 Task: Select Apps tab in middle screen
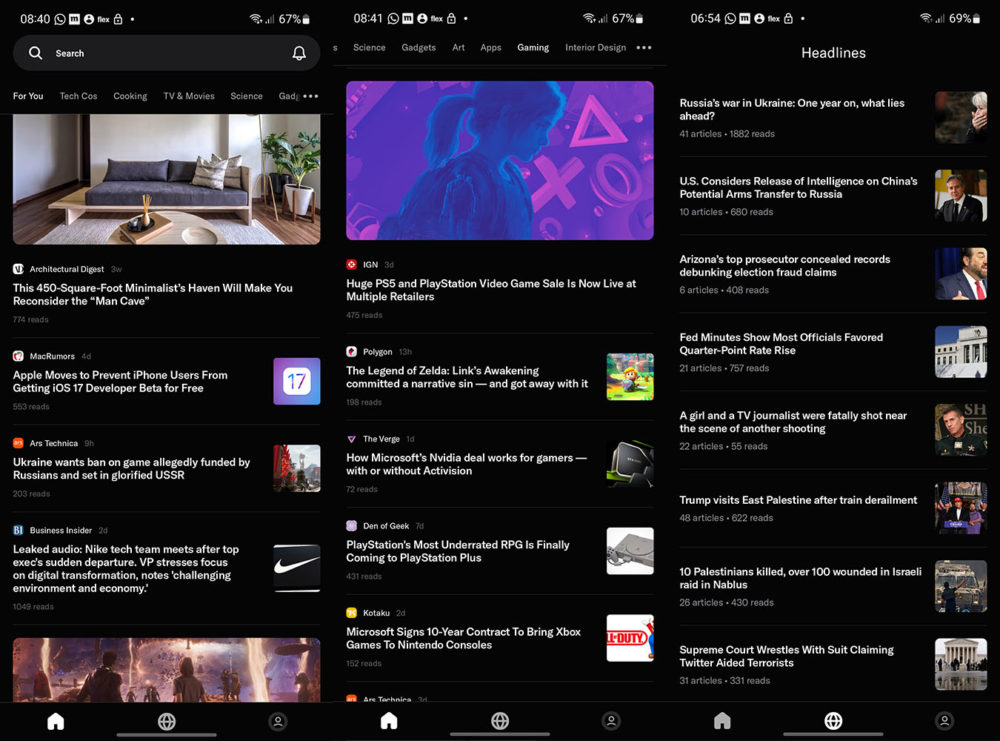point(490,48)
